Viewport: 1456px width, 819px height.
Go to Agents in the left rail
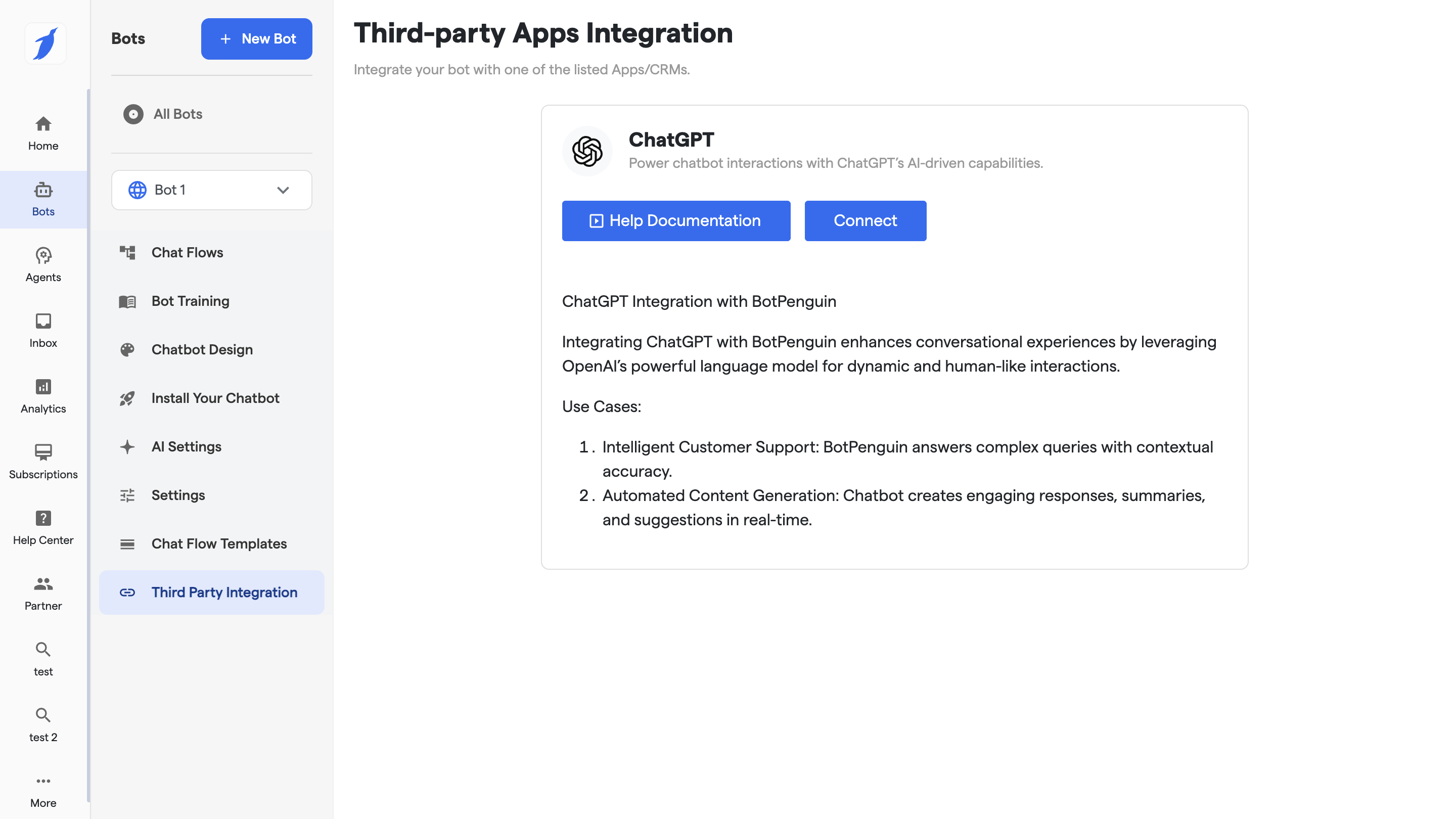point(43,264)
